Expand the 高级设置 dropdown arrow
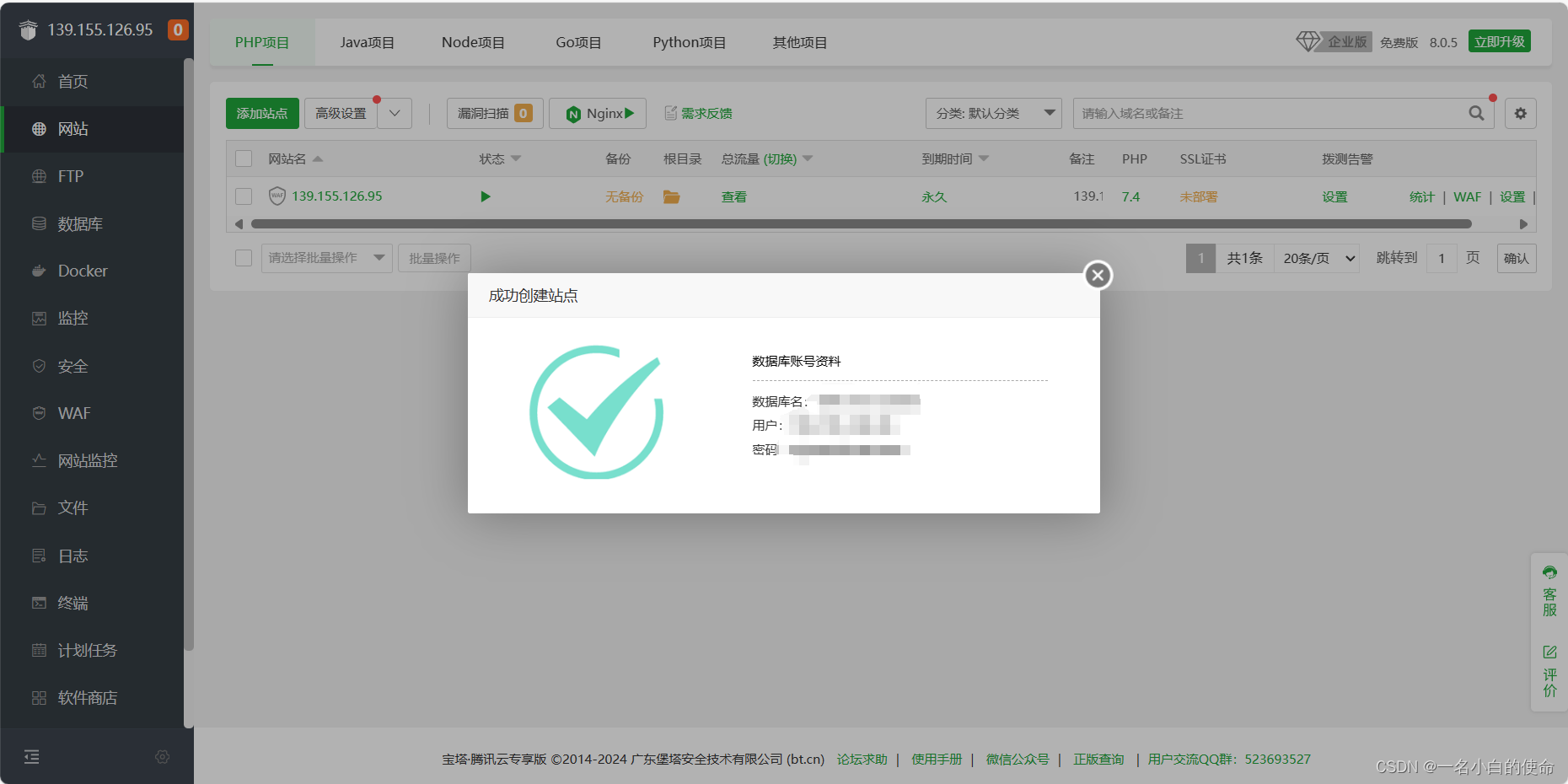1568x784 pixels. (395, 113)
